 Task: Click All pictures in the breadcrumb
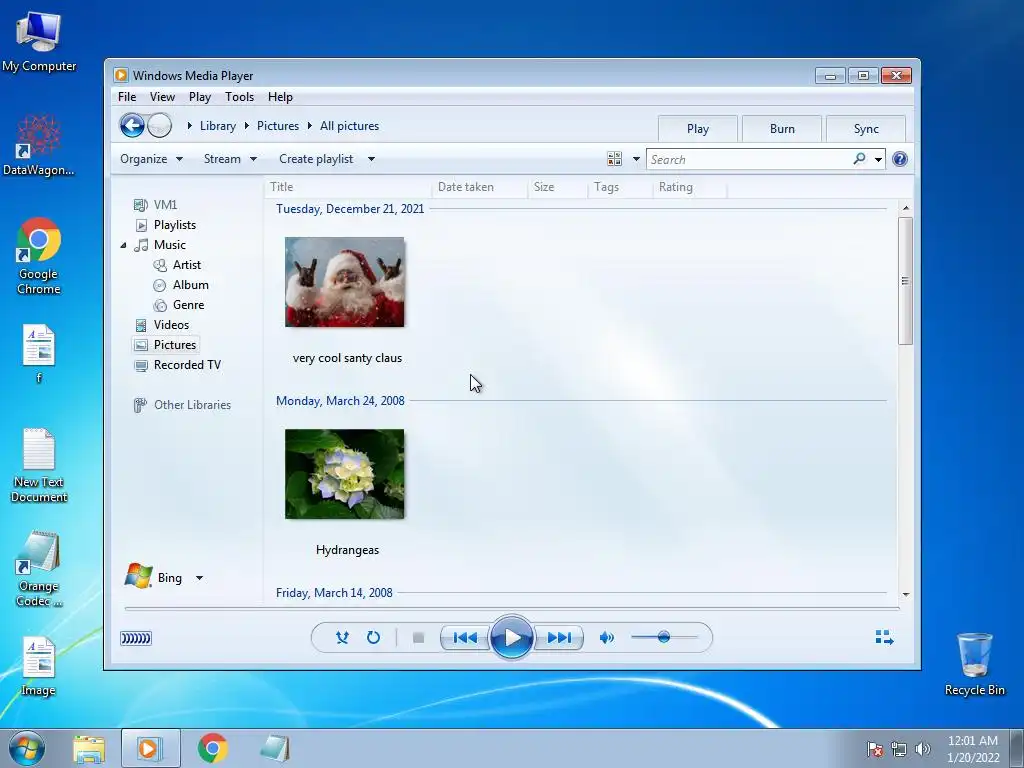tap(349, 125)
